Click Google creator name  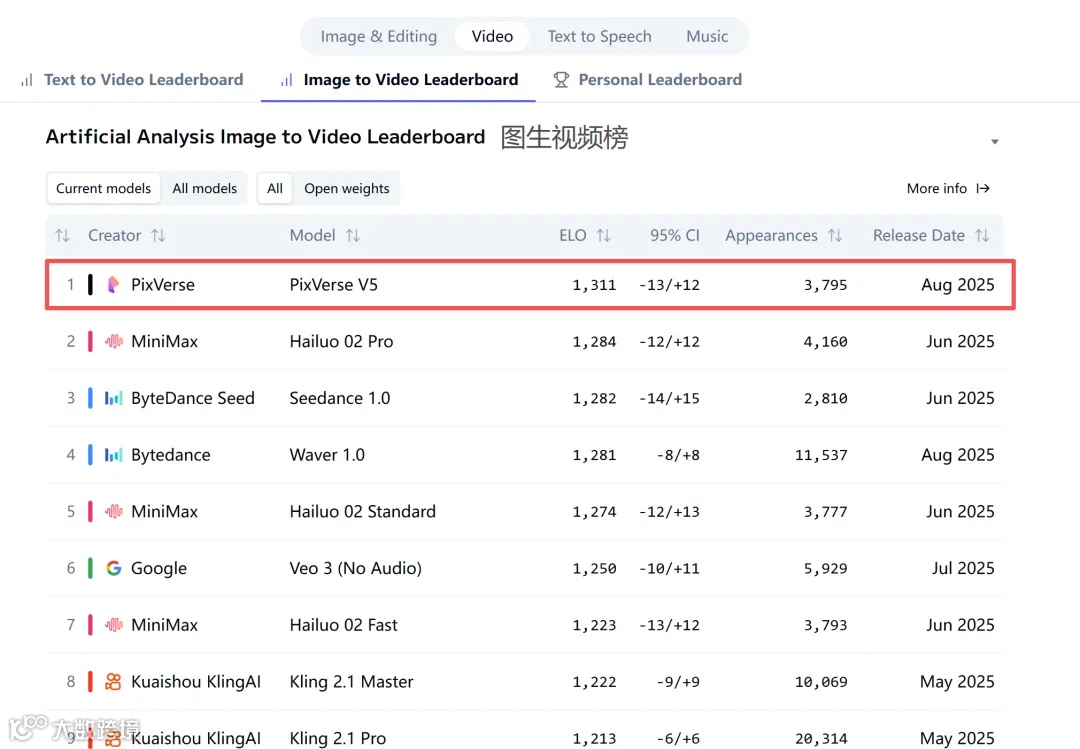159,568
